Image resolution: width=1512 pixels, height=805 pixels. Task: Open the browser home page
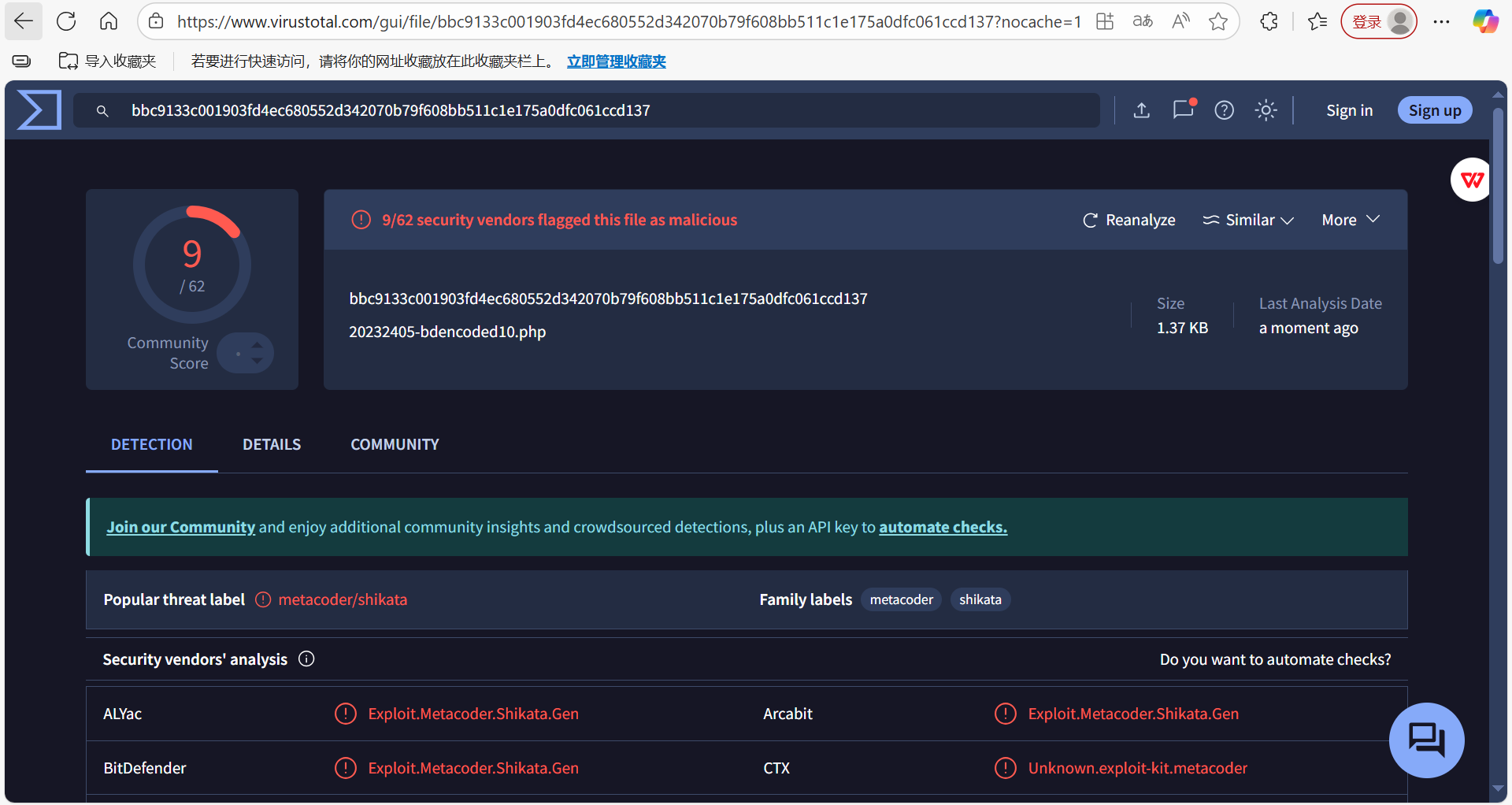click(x=109, y=21)
